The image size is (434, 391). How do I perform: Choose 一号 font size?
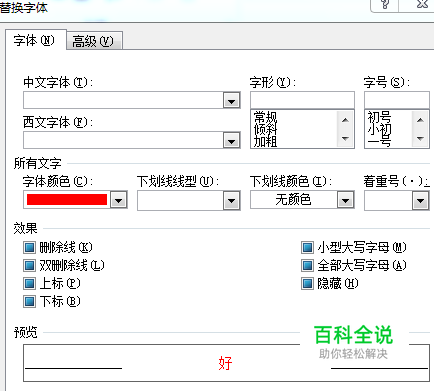[379, 142]
